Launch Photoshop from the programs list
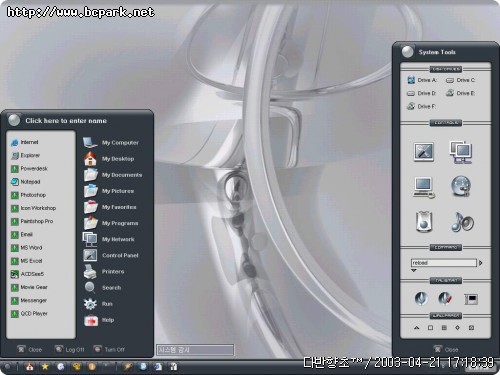The width and height of the screenshot is (500, 375). point(28,195)
